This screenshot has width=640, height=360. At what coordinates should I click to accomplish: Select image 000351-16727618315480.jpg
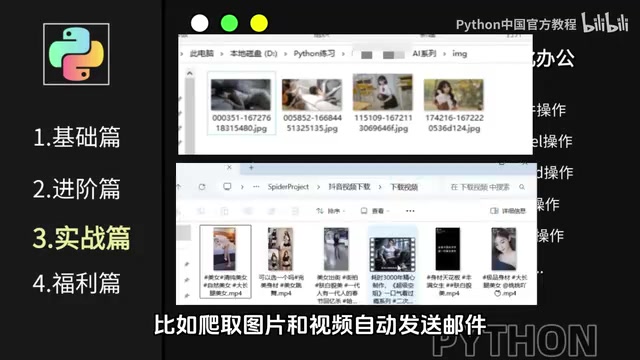pos(241,103)
